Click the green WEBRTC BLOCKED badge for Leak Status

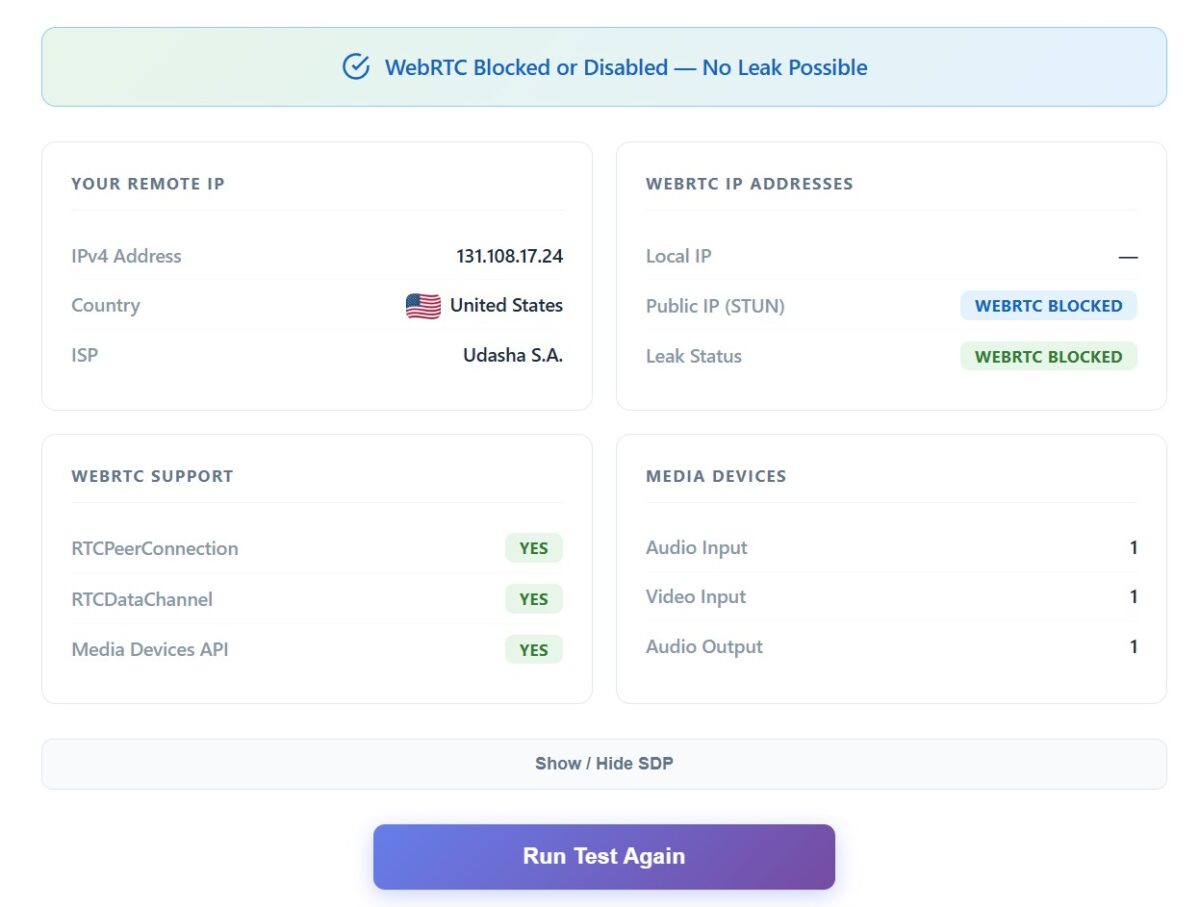pos(1049,356)
